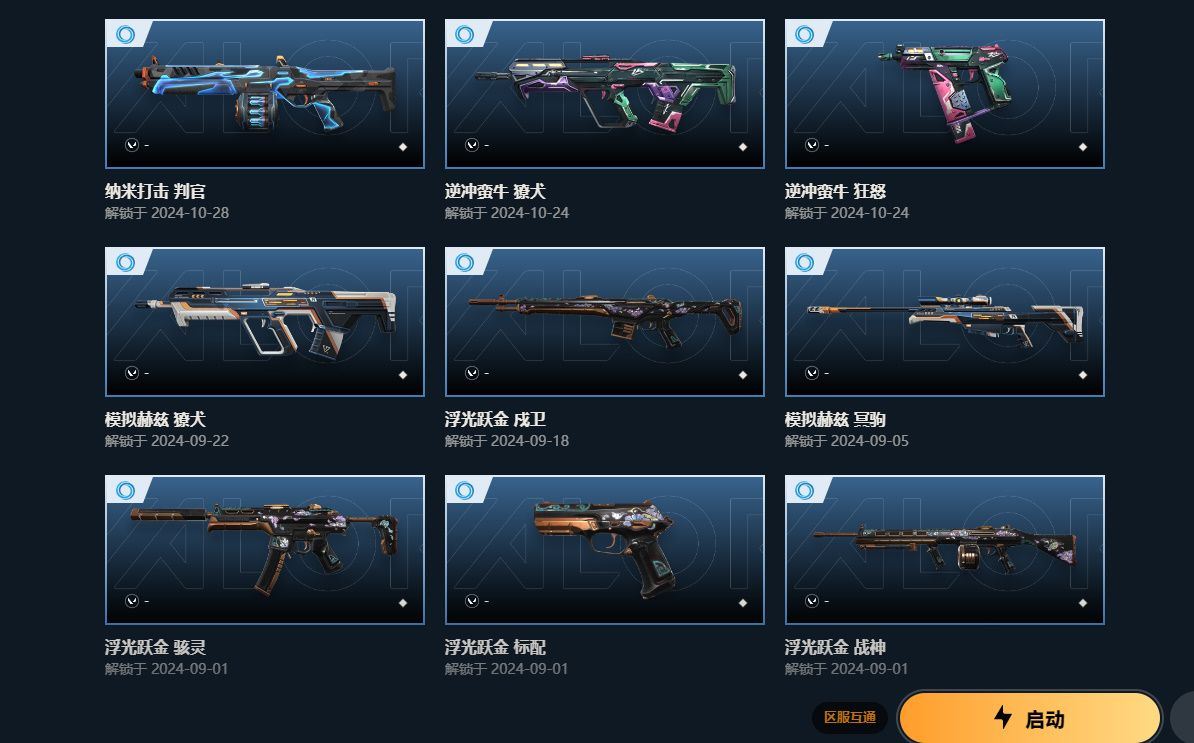1194x743 pixels.
Task: Select the 浮光跃金 标配 pistol skin image
Action: pyautogui.click(x=605, y=550)
